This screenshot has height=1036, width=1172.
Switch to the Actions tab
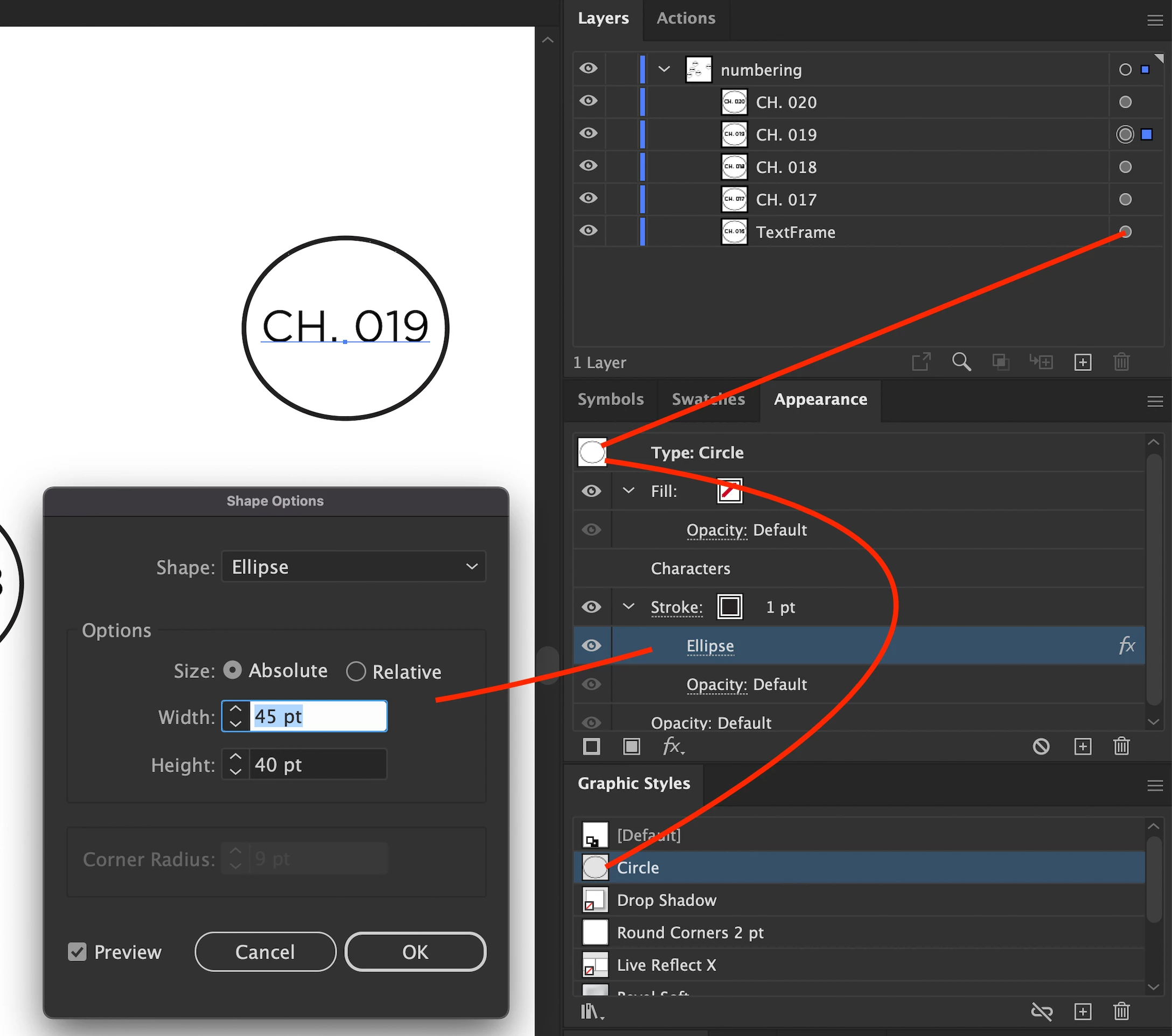(x=685, y=18)
